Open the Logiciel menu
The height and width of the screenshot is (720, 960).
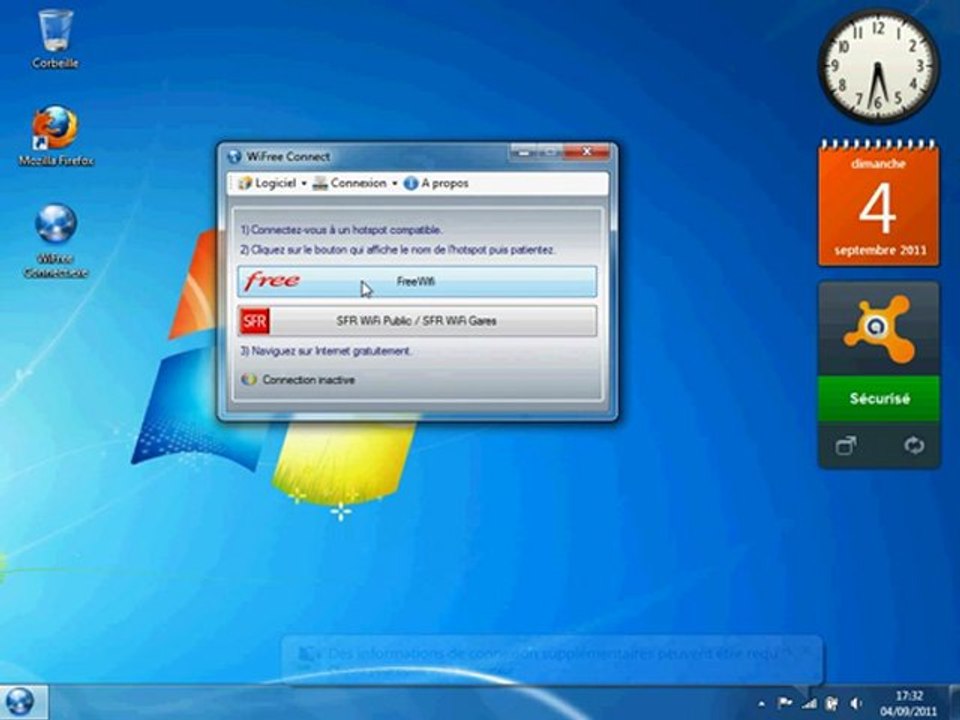(268, 183)
